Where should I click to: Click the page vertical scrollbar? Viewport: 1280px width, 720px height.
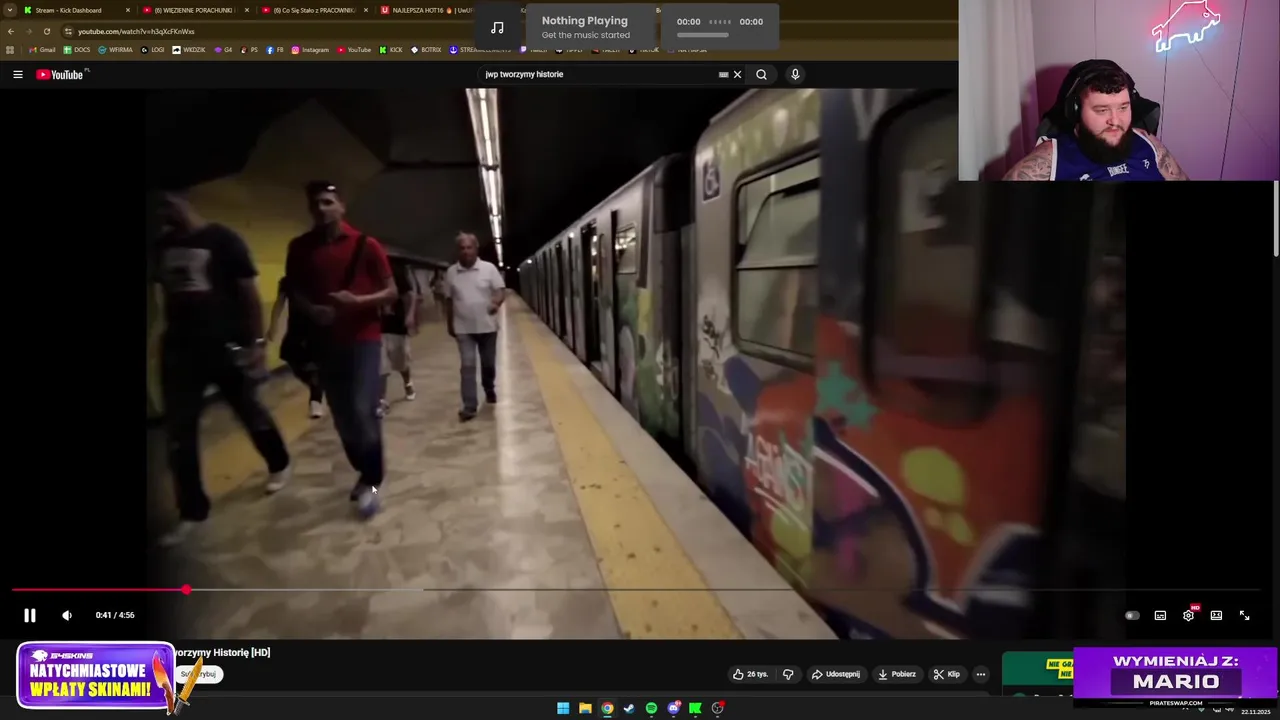point(1275,220)
